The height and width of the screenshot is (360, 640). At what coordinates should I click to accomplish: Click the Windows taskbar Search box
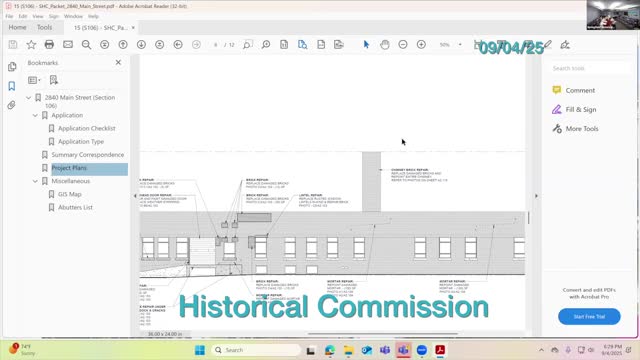[256, 350]
